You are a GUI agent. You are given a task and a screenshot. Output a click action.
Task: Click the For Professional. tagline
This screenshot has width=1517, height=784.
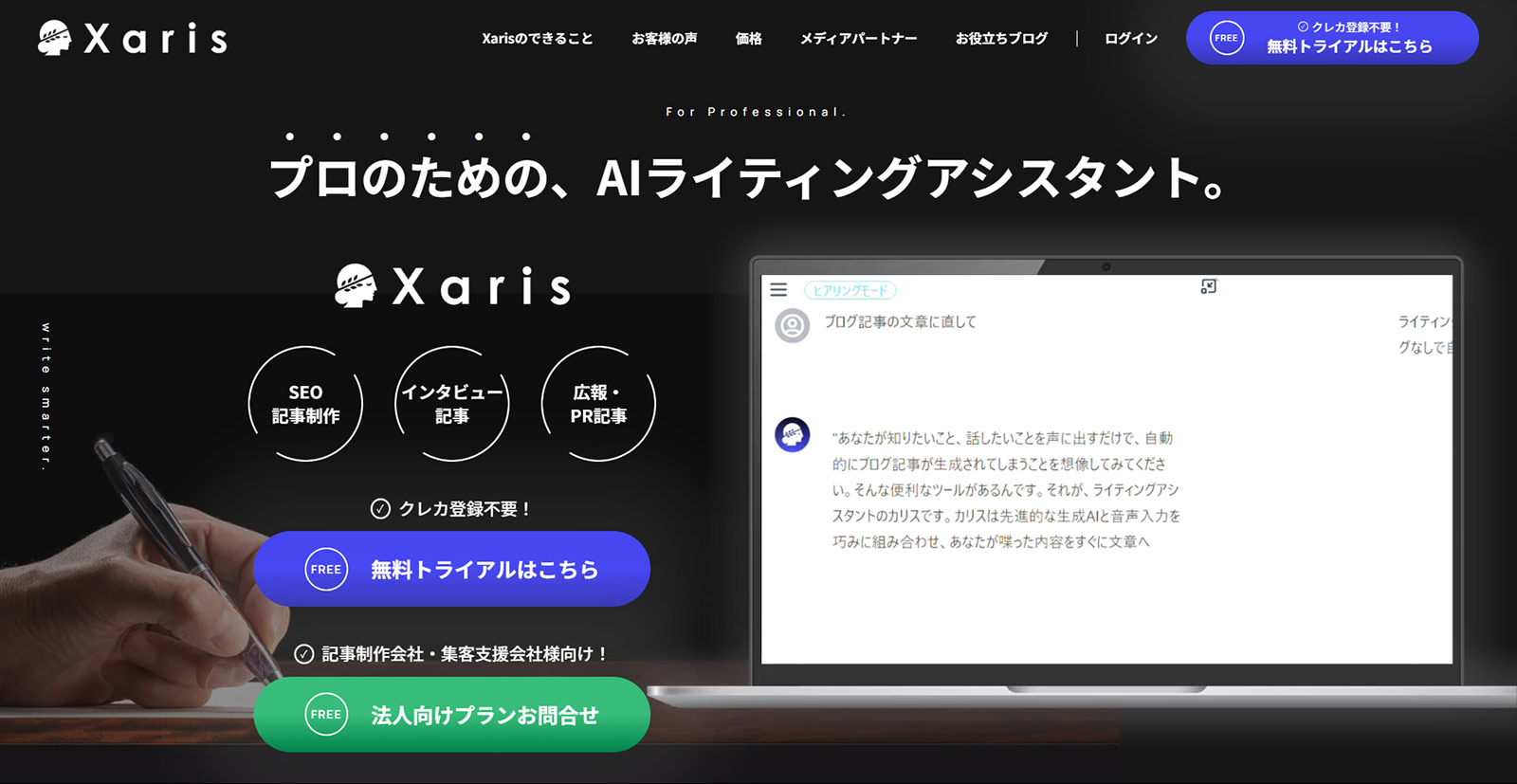[756, 112]
